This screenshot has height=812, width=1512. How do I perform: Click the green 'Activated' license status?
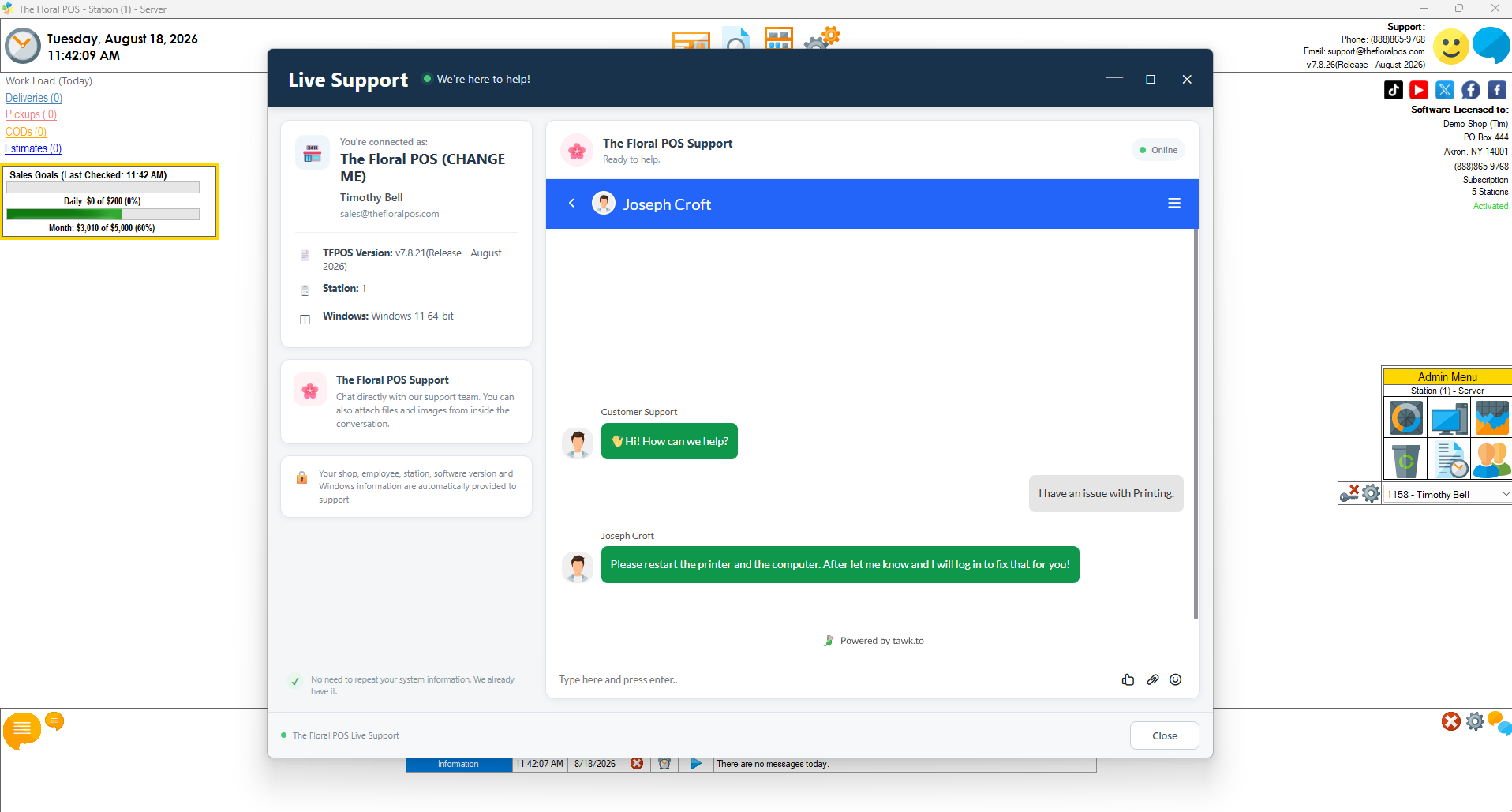(1491, 206)
